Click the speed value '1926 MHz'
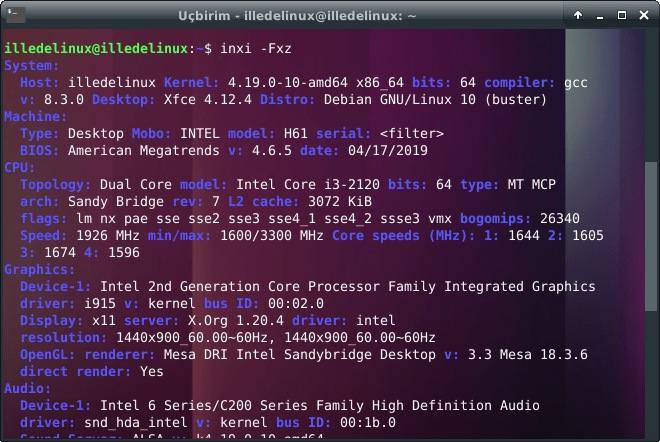The width and height of the screenshot is (660, 442). pyautogui.click(x=108, y=236)
